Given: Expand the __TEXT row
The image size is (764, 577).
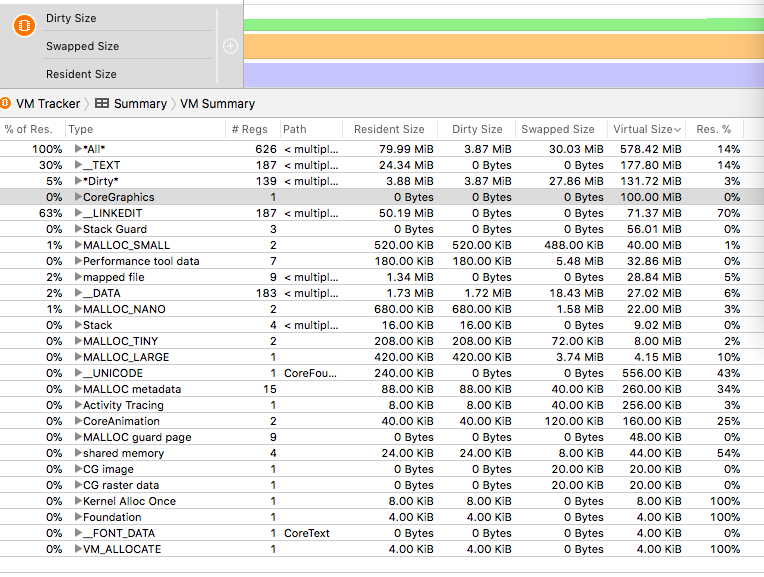Looking at the screenshot, I should (x=78, y=165).
